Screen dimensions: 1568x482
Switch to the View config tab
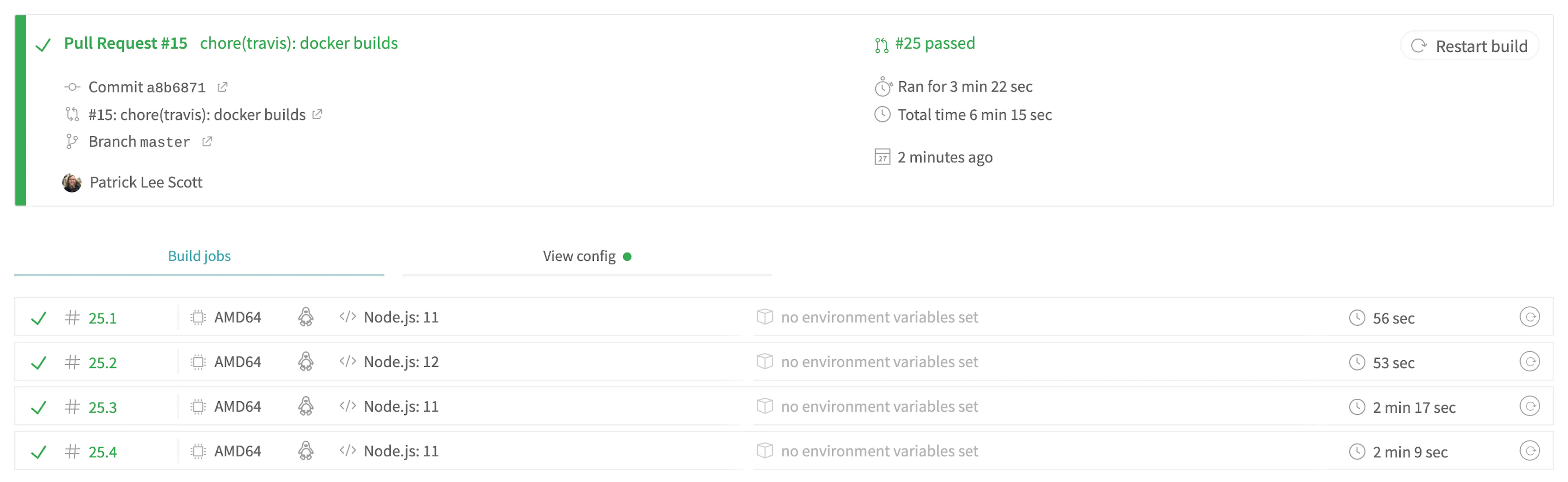[x=587, y=256]
